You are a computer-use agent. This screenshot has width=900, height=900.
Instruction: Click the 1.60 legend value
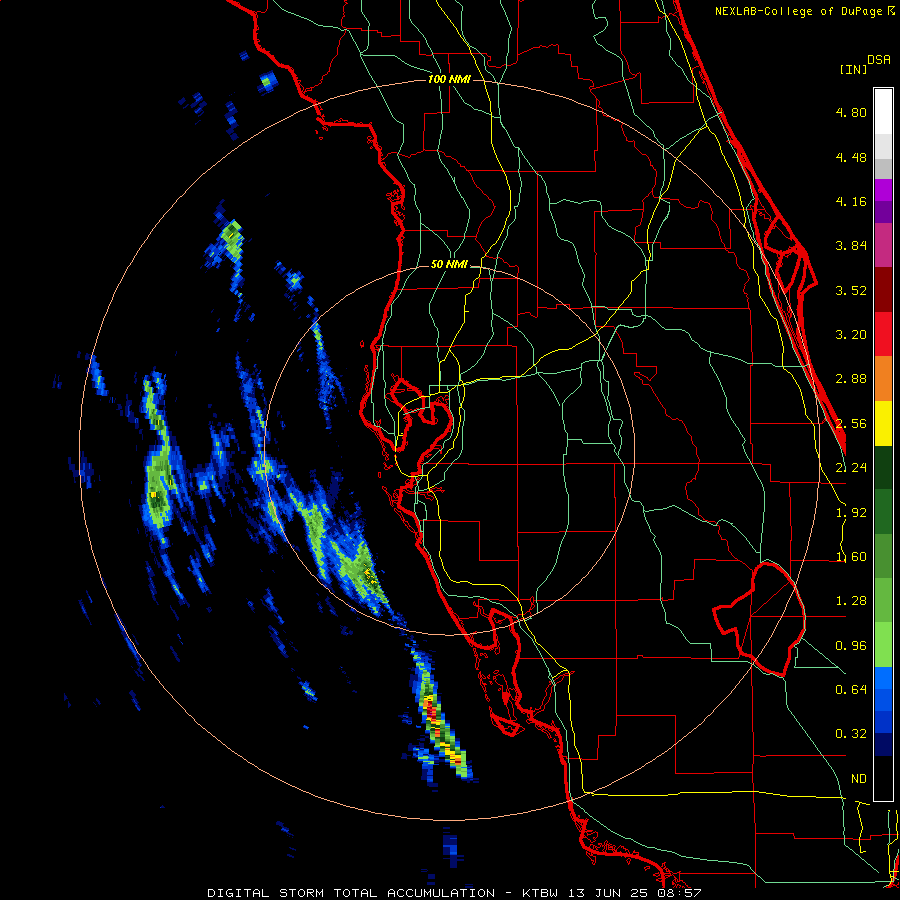851,557
